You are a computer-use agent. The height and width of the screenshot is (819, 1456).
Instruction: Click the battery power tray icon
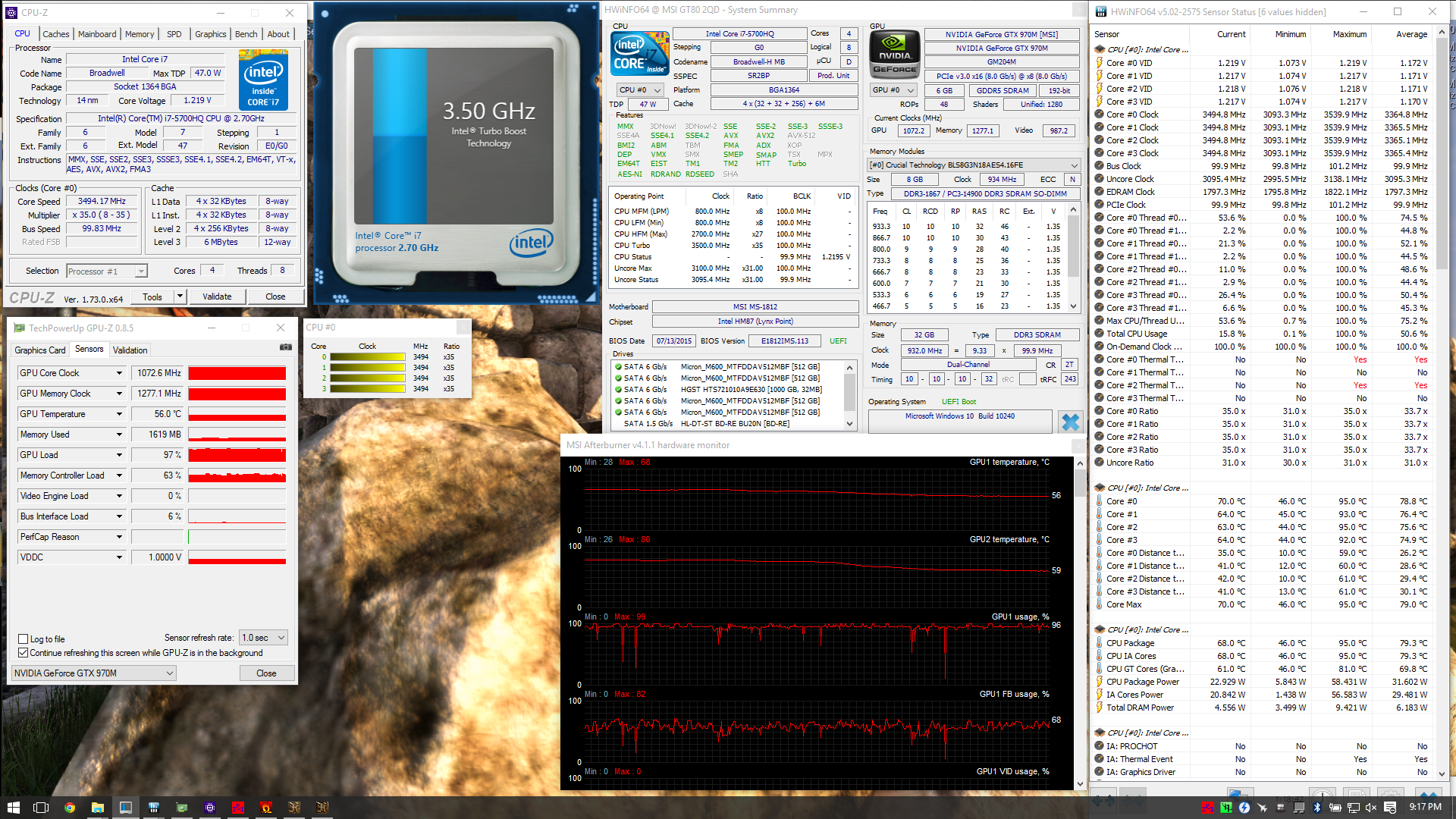1335,808
